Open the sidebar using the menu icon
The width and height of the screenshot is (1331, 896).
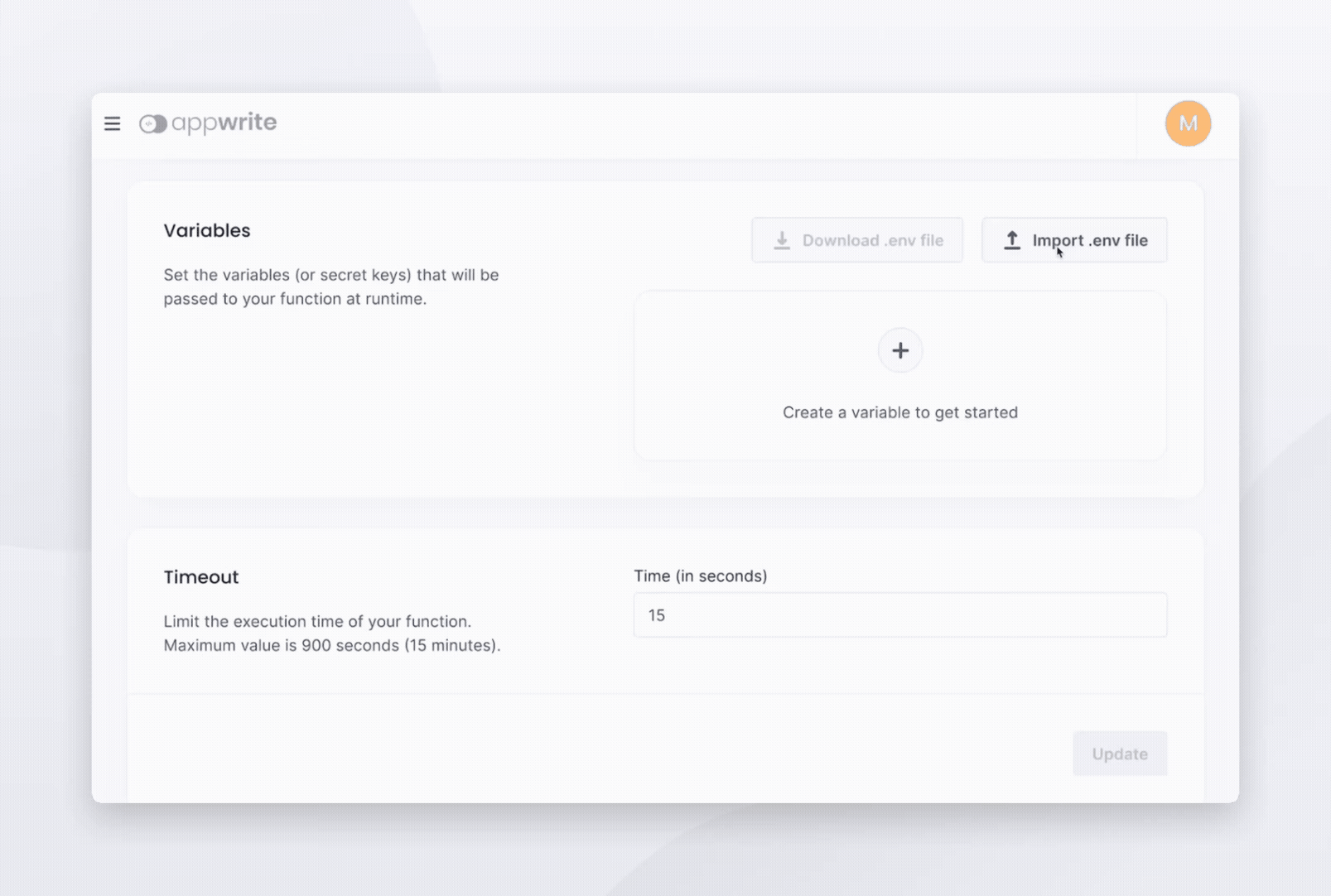(112, 123)
